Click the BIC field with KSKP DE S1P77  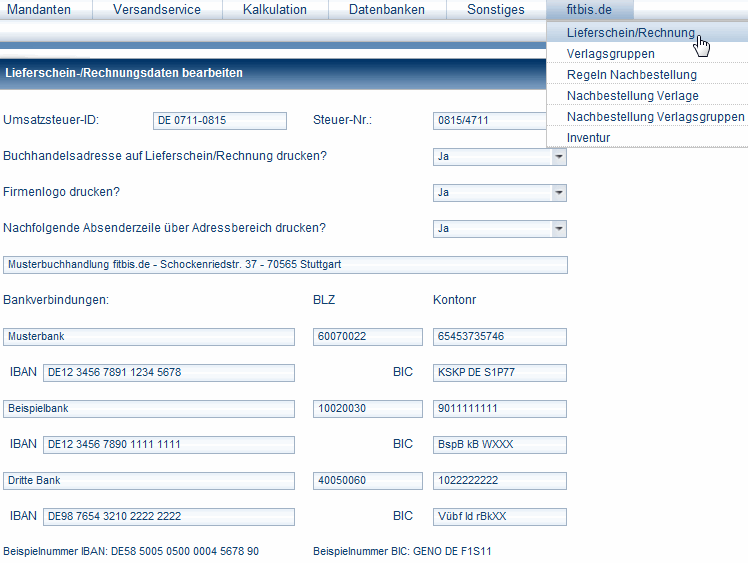point(499,373)
